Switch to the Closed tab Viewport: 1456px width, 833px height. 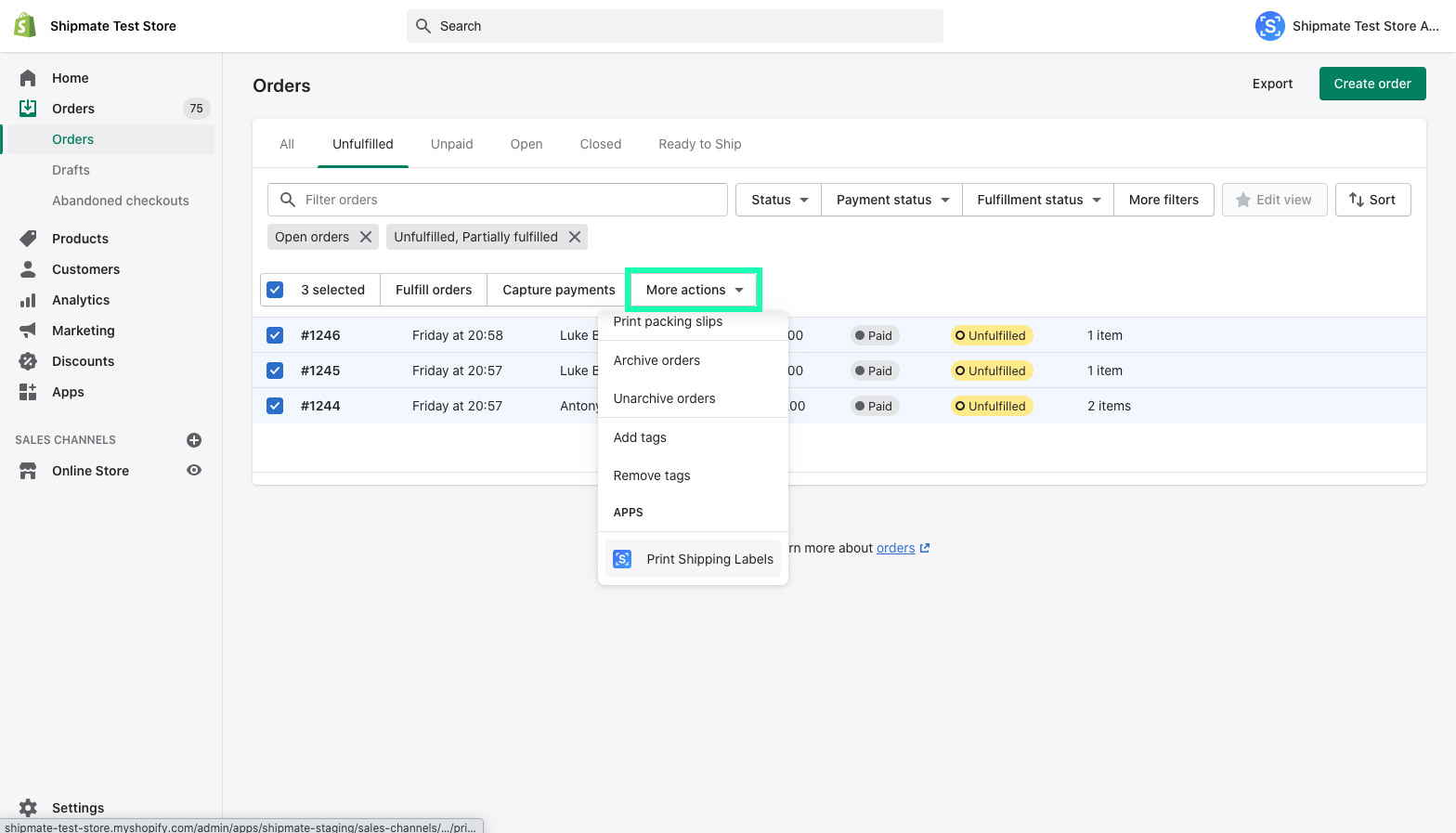601,144
